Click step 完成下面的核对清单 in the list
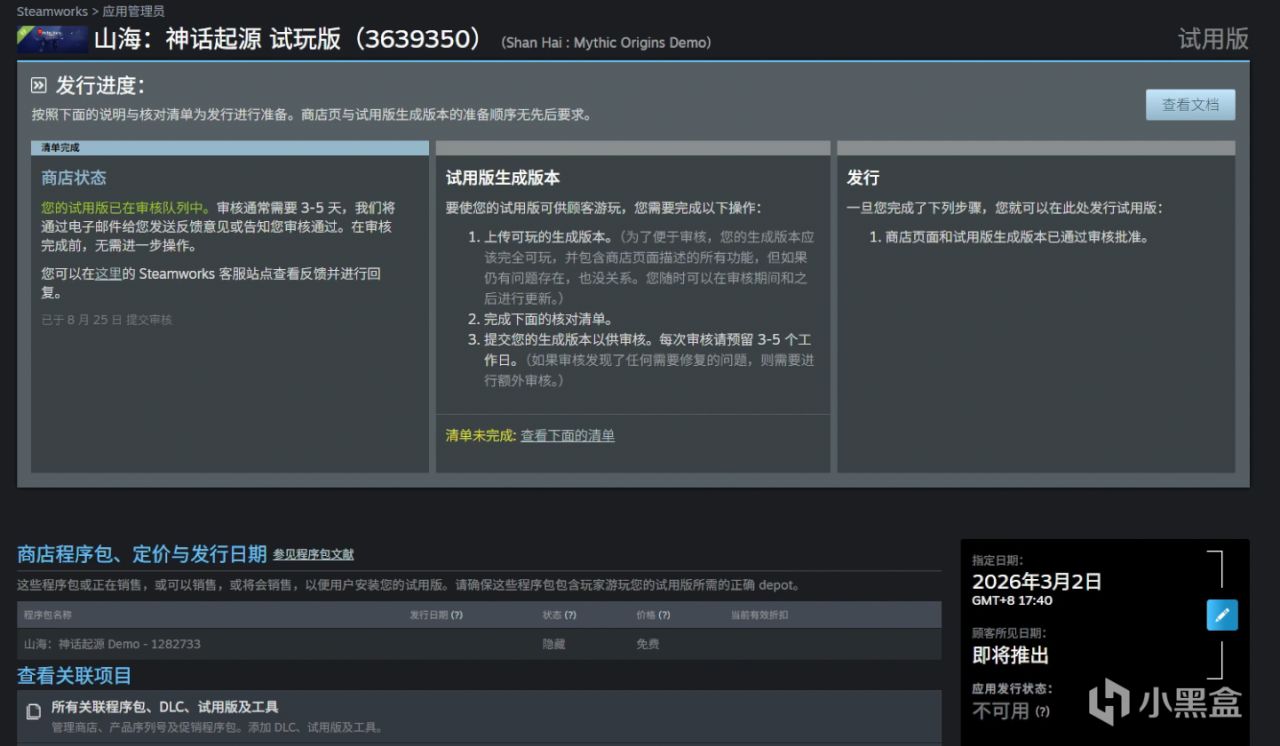This screenshot has height=746, width=1280. [548, 319]
